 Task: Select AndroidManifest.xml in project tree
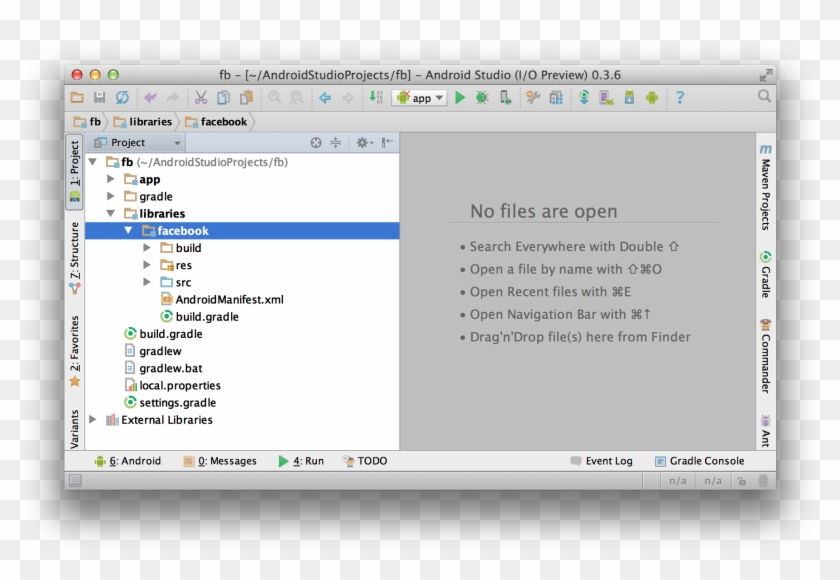click(222, 299)
